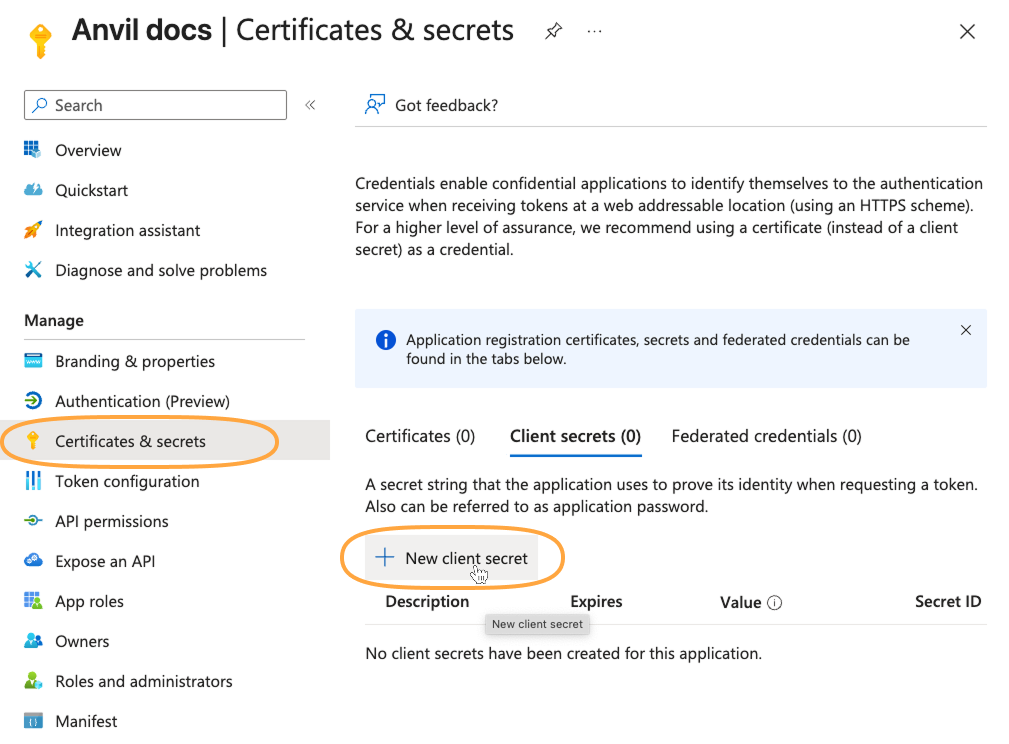Viewport: 1009px width, 744px height.
Task: Open Authentication (Preview) settings
Action: 140,401
